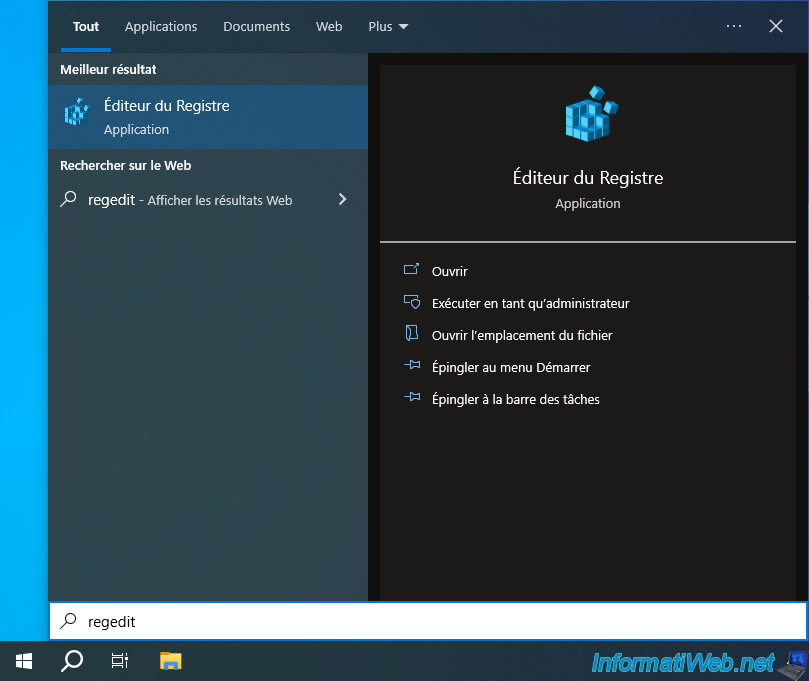
Task: Open the three-dot options menu
Action: click(x=734, y=27)
